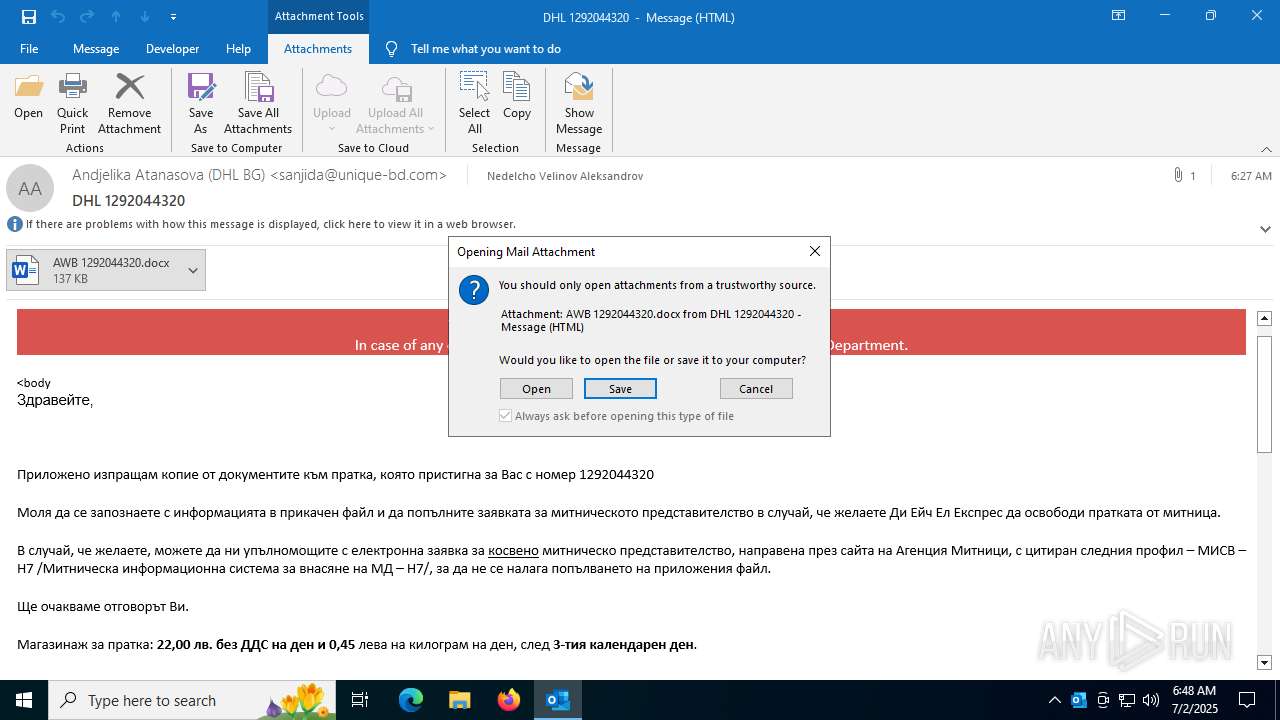
Task: Open Quick Access Toolbar customize dropdown
Action: 174,17
